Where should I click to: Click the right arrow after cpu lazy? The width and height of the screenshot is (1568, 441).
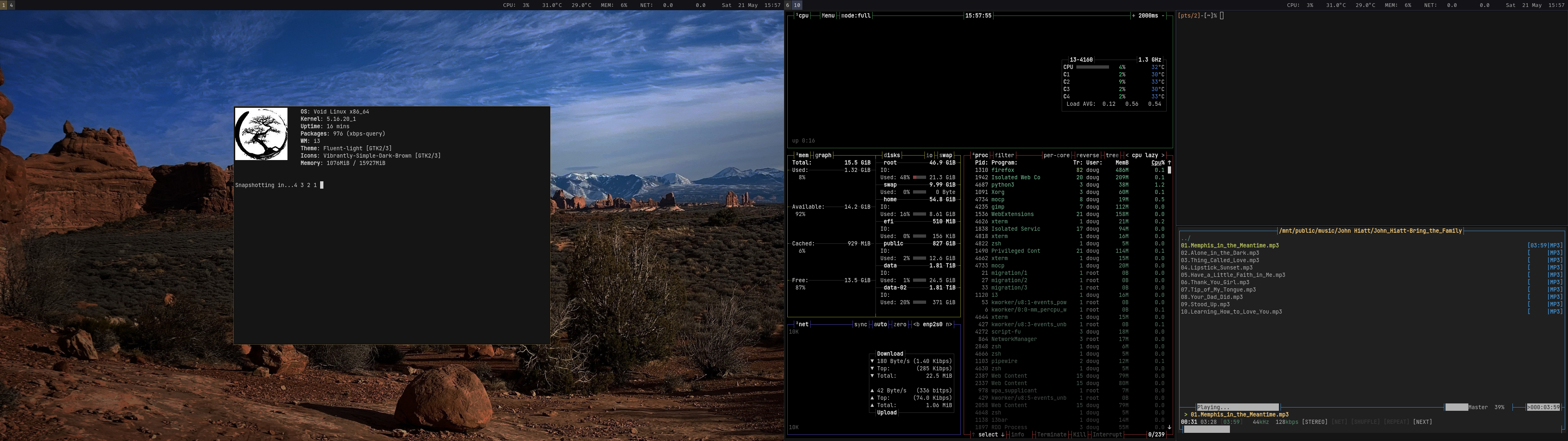click(1163, 155)
